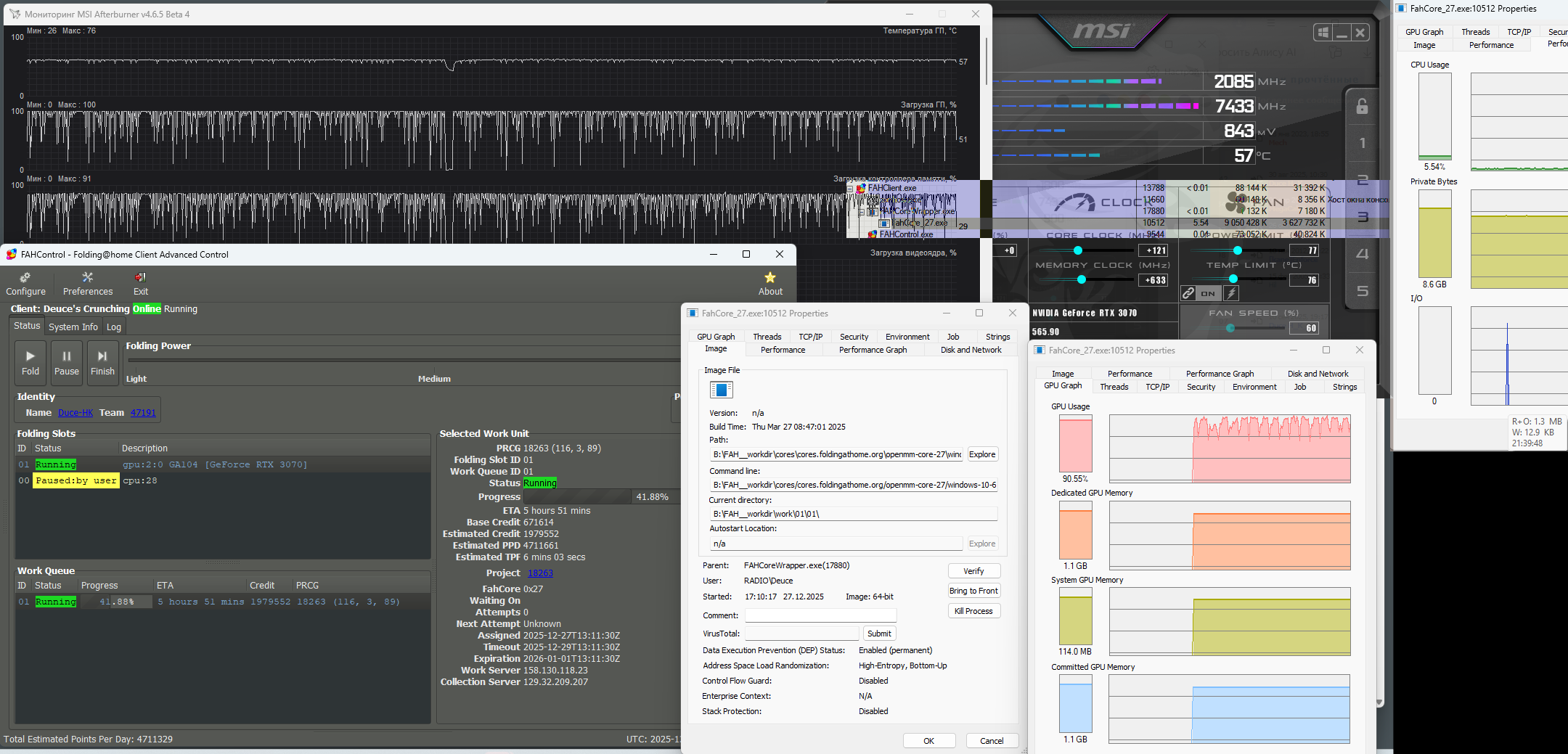Click the link chain icon in MSI Afterburner
This screenshot has height=754, width=1568.
[x=1188, y=293]
